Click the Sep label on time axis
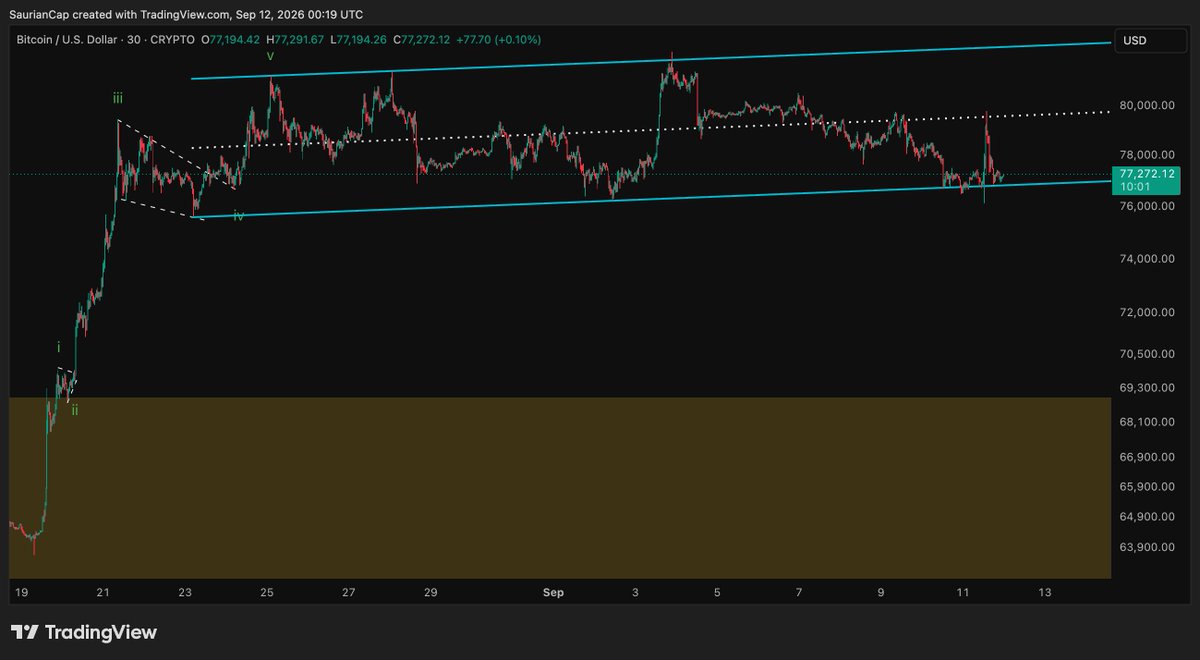The image size is (1200, 660). point(555,593)
